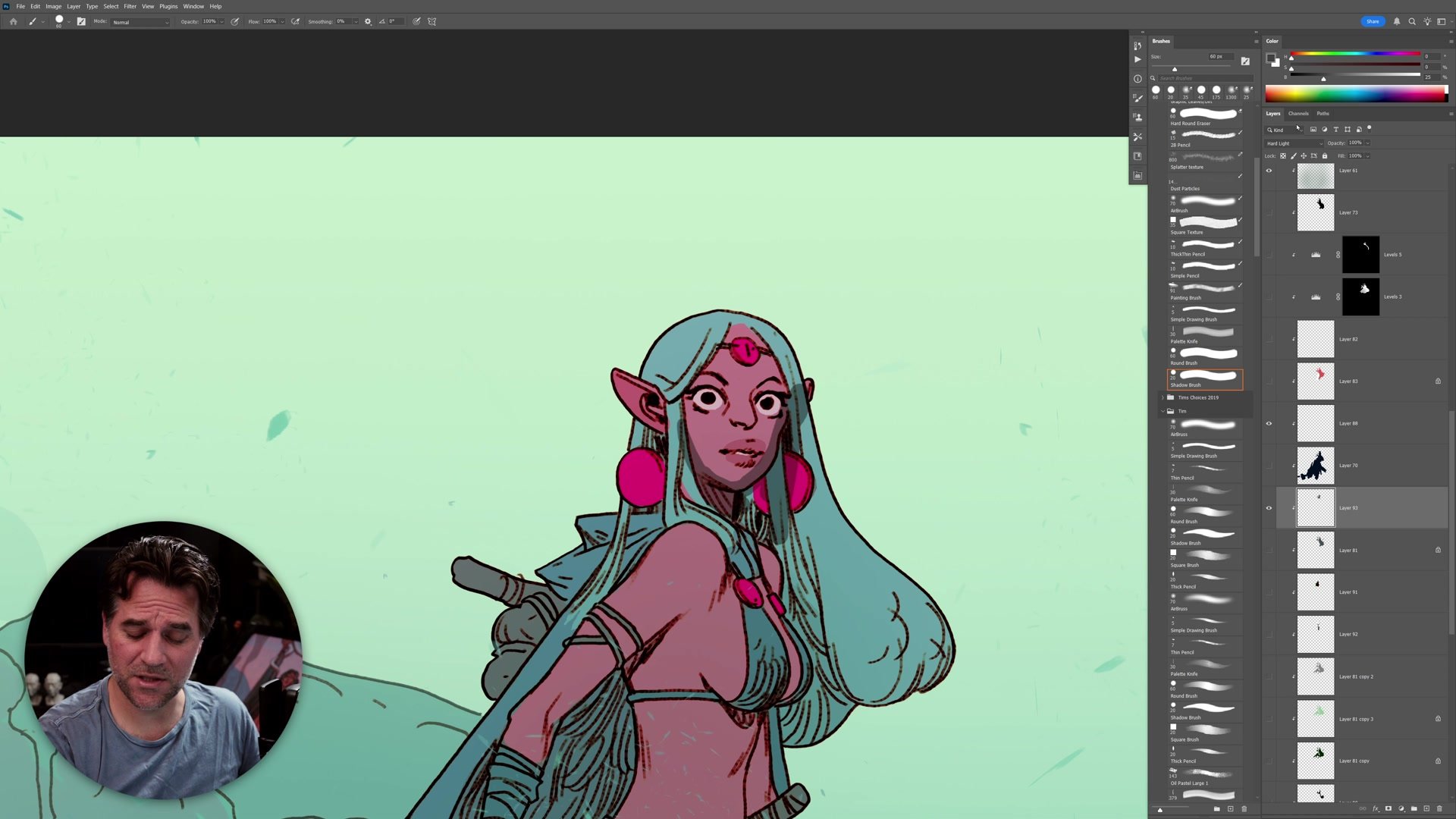Delete layer trash icon
The height and width of the screenshot is (819, 1456).
point(1439,809)
